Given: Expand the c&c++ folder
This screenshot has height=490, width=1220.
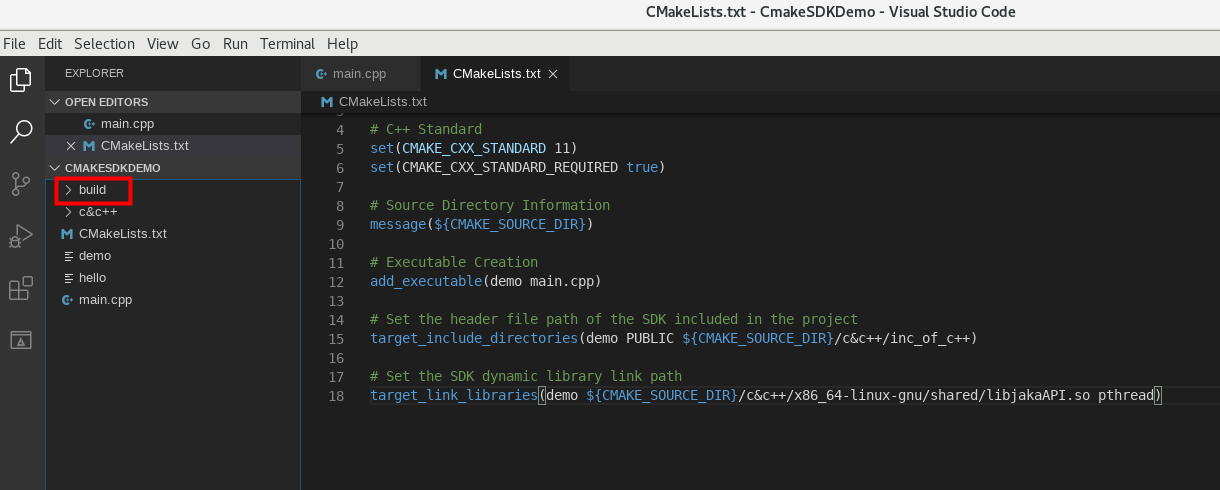Looking at the screenshot, I should (97, 212).
